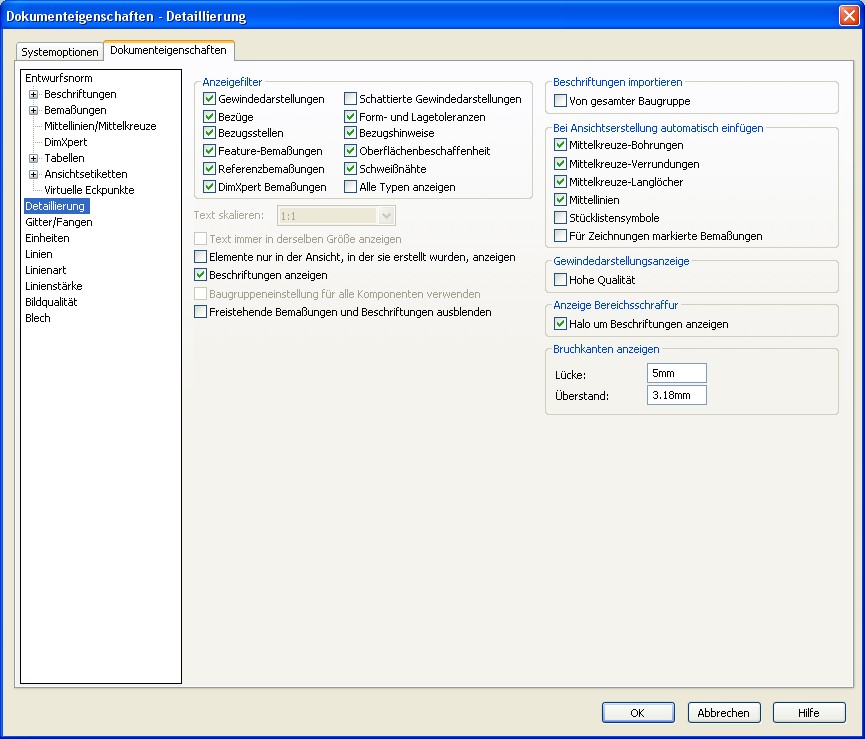Open the Gitter/Fangen settings
This screenshot has height=739, width=865.
58,222
